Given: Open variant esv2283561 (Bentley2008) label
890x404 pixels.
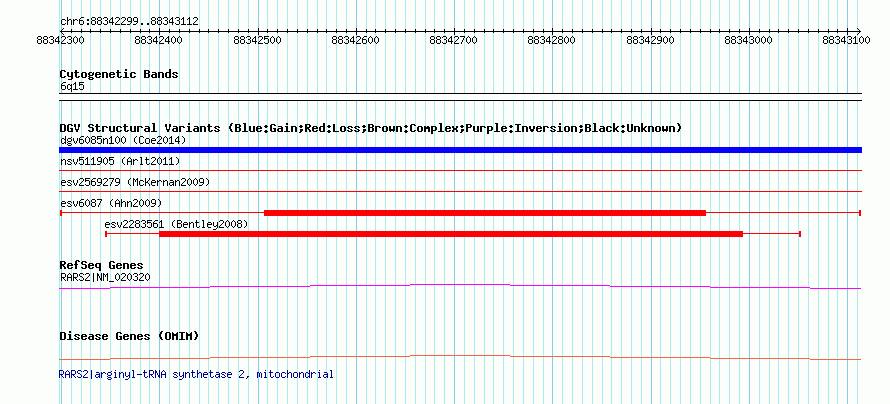Looking at the screenshot, I should pos(177,224).
